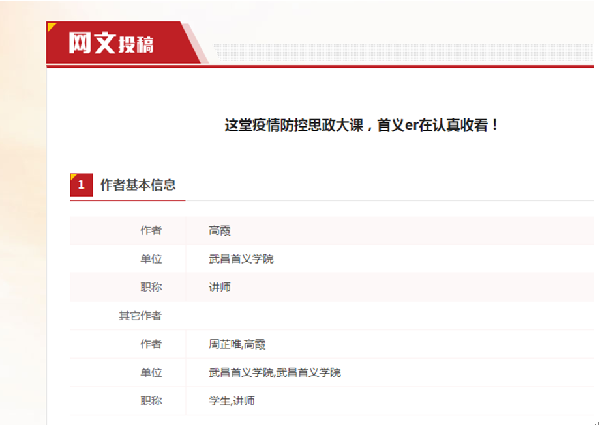Click the resize grip at the bottom-right corner
Image resolution: width=600 pixels, height=425 pixels.
[597, 422]
